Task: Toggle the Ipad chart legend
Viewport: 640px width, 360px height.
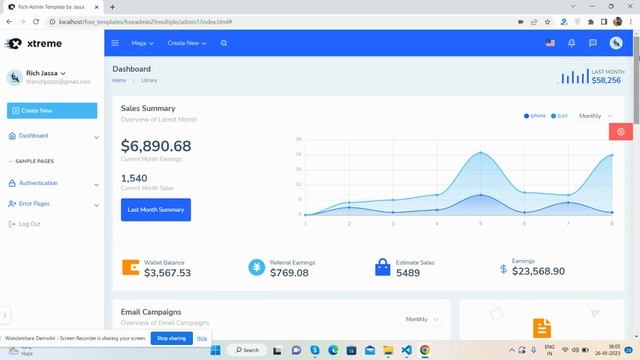Action: [x=559, y=116]
